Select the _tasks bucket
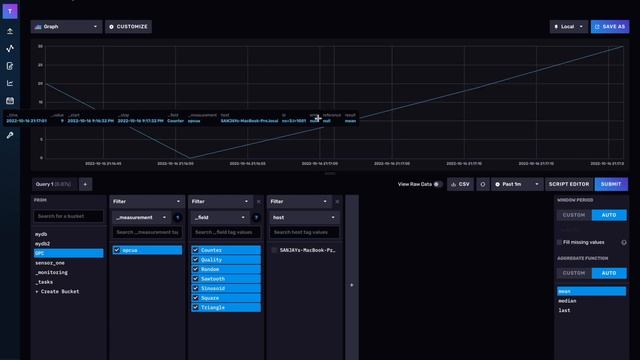640x360 pixels. (69, 282)
